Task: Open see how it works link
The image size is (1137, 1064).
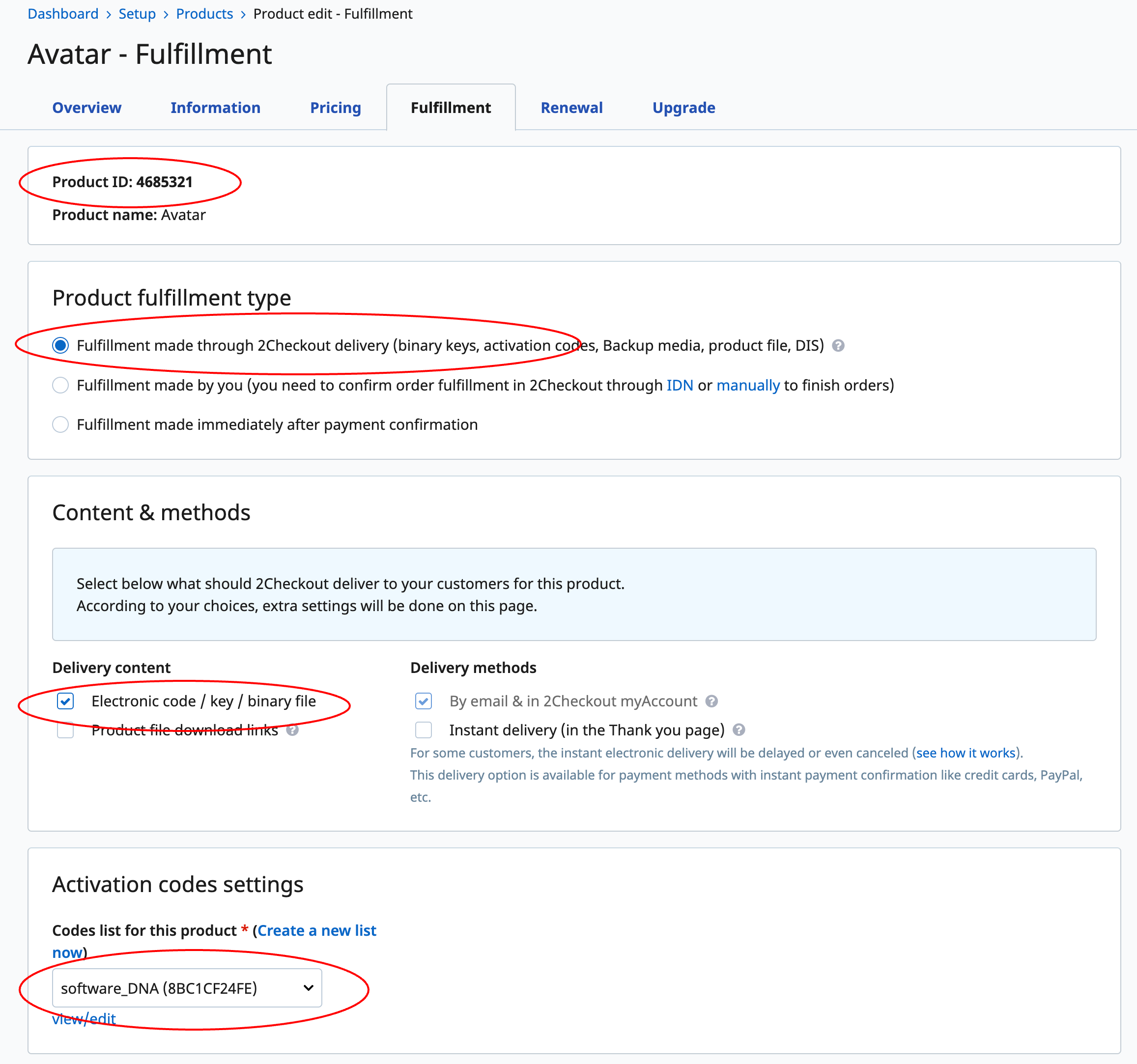Action: pos(966,753)
